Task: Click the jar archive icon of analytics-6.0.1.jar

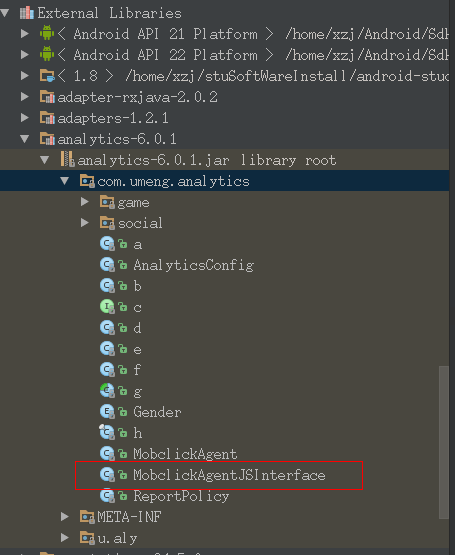Action: click(67, 159)
